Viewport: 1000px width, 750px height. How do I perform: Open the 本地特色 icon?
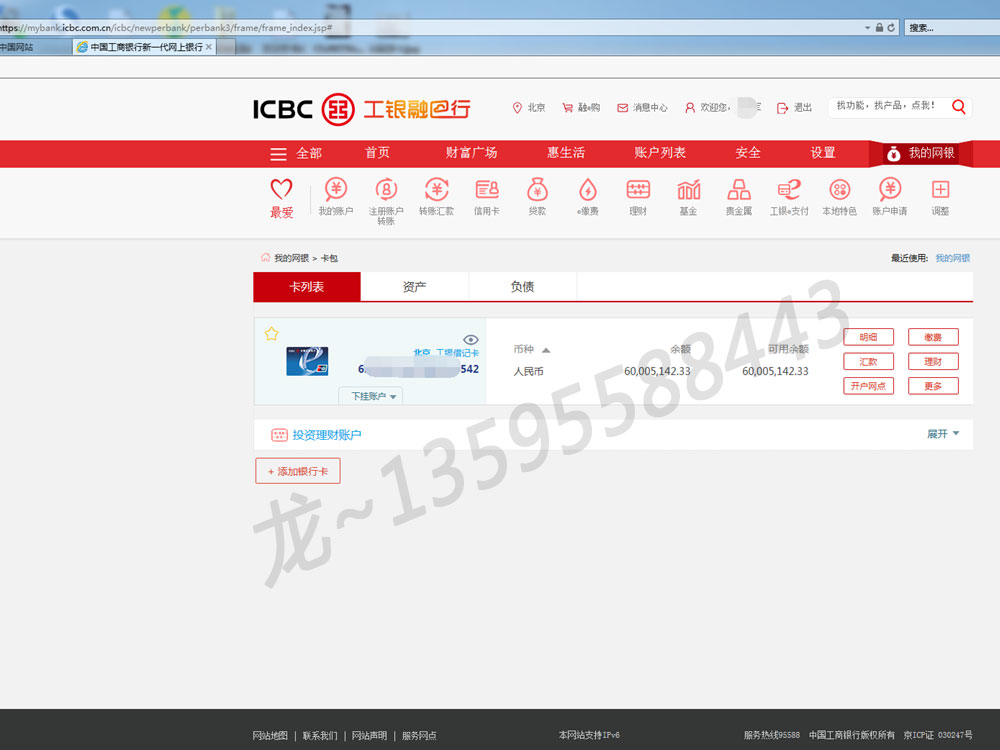(x=839, y=189)
